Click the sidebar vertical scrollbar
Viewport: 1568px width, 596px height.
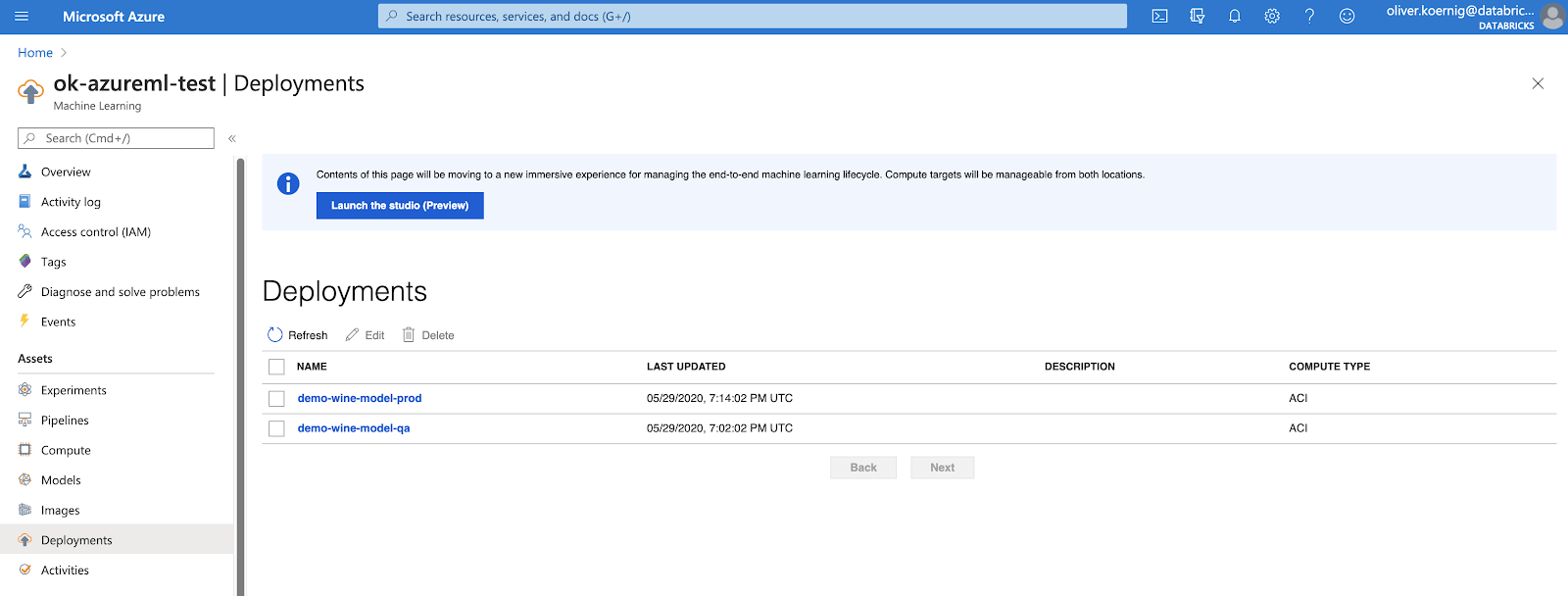(240, 372)
